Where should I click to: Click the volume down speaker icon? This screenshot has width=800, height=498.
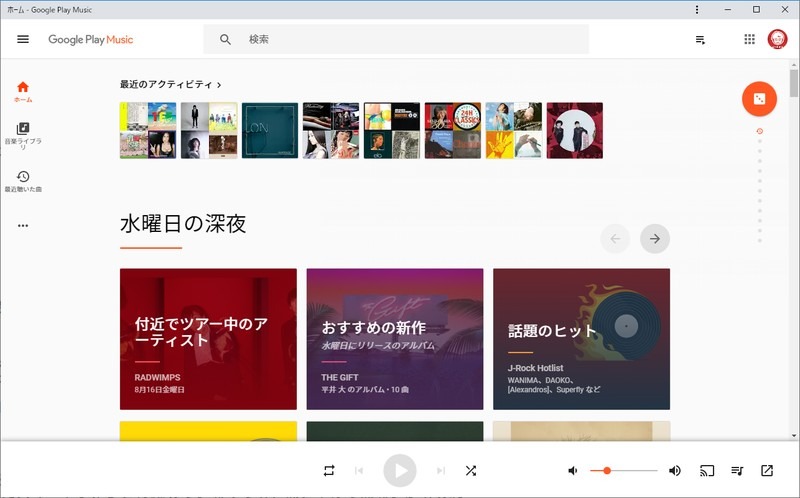pyautogui.click(x=573, y=470)
